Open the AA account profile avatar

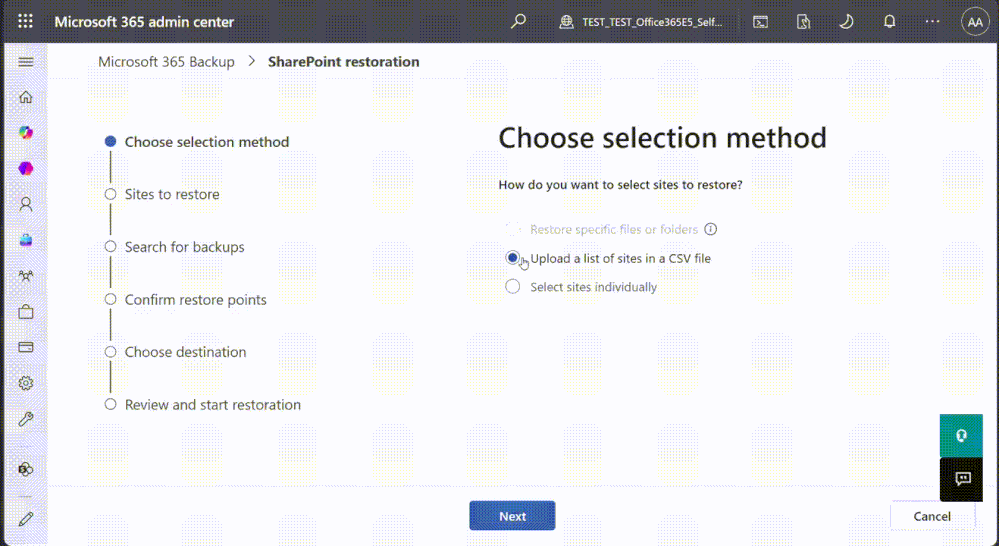[x=975, y=21]
